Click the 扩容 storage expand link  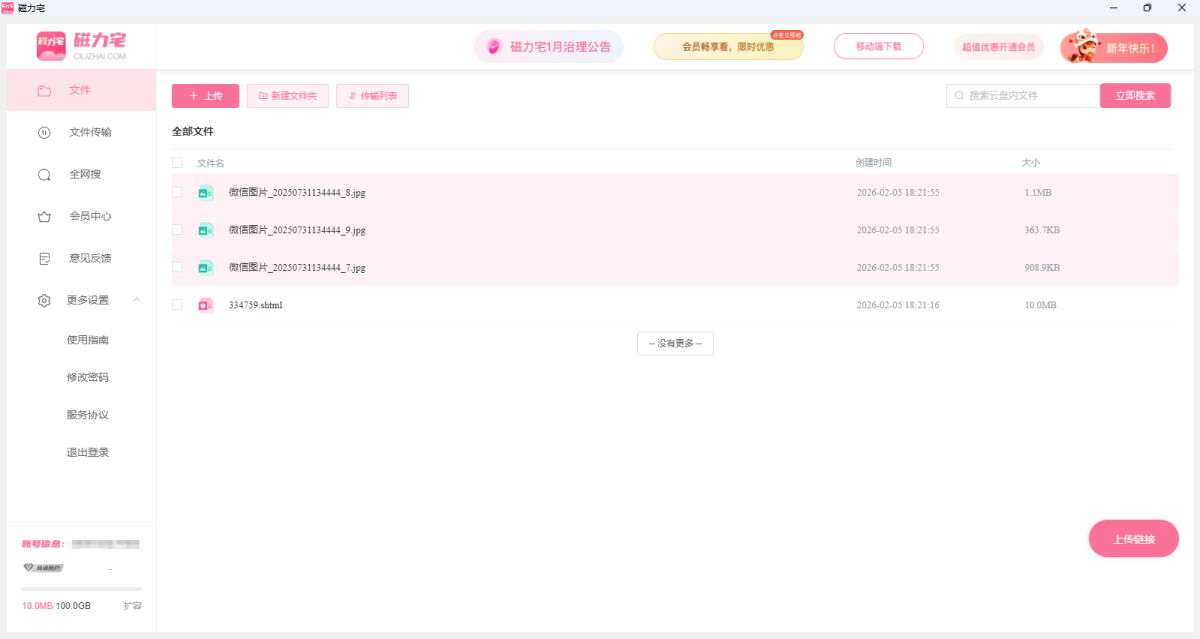click(132, 606)
